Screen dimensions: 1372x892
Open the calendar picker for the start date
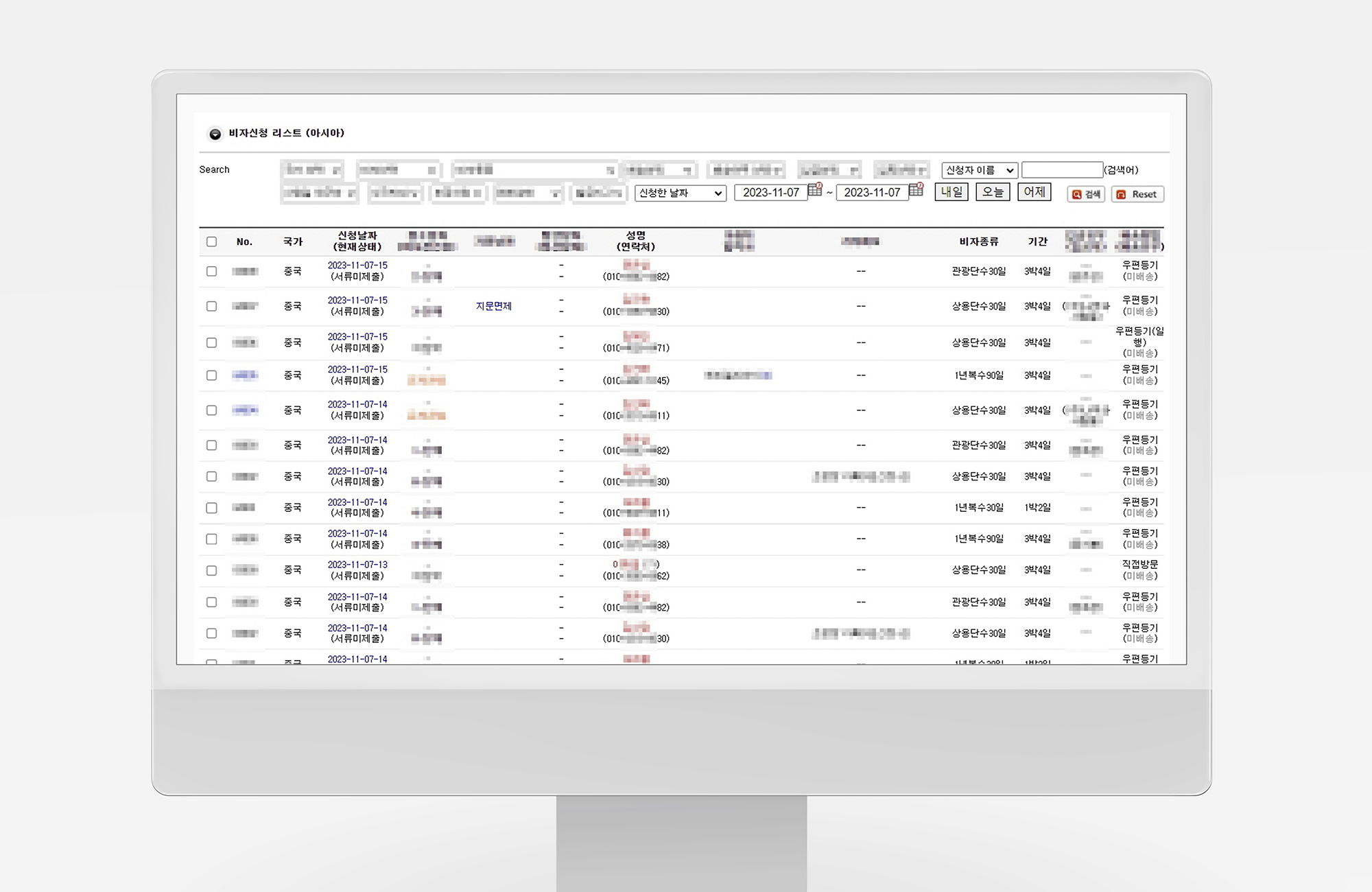tap(815, 190)
